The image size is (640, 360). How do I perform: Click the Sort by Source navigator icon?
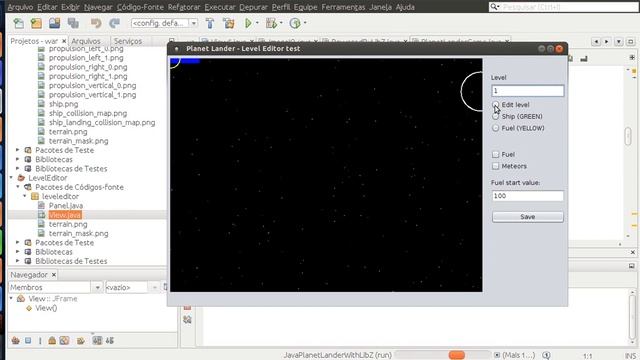click(x=110, y=340)
